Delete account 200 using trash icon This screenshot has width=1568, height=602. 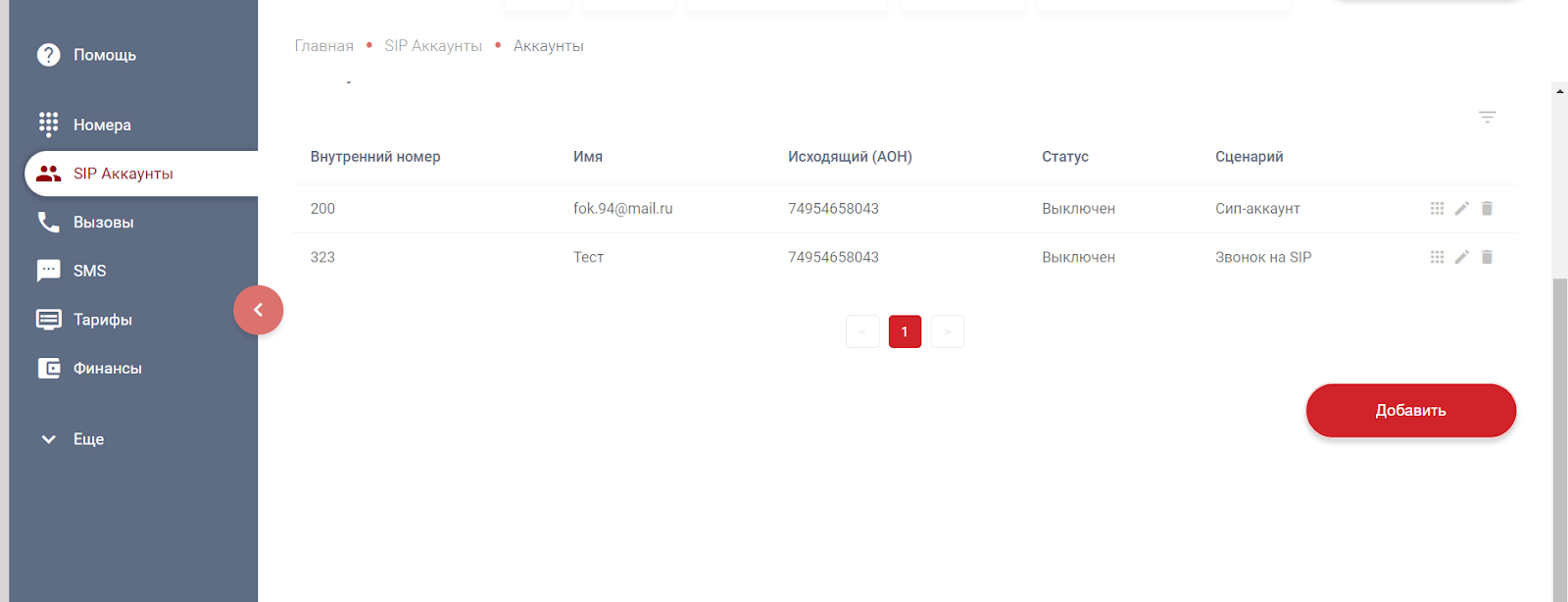pyautogui.click(x=1487, y=208)
